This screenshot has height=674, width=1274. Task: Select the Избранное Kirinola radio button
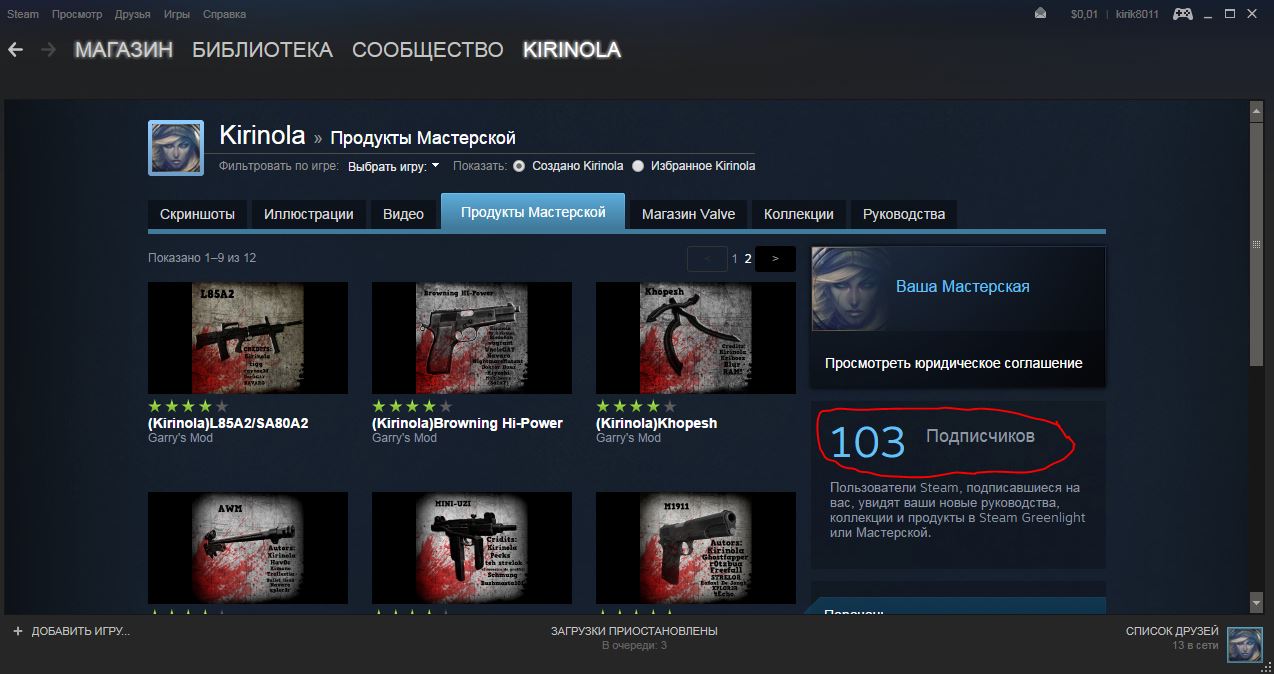click(636, 166)
